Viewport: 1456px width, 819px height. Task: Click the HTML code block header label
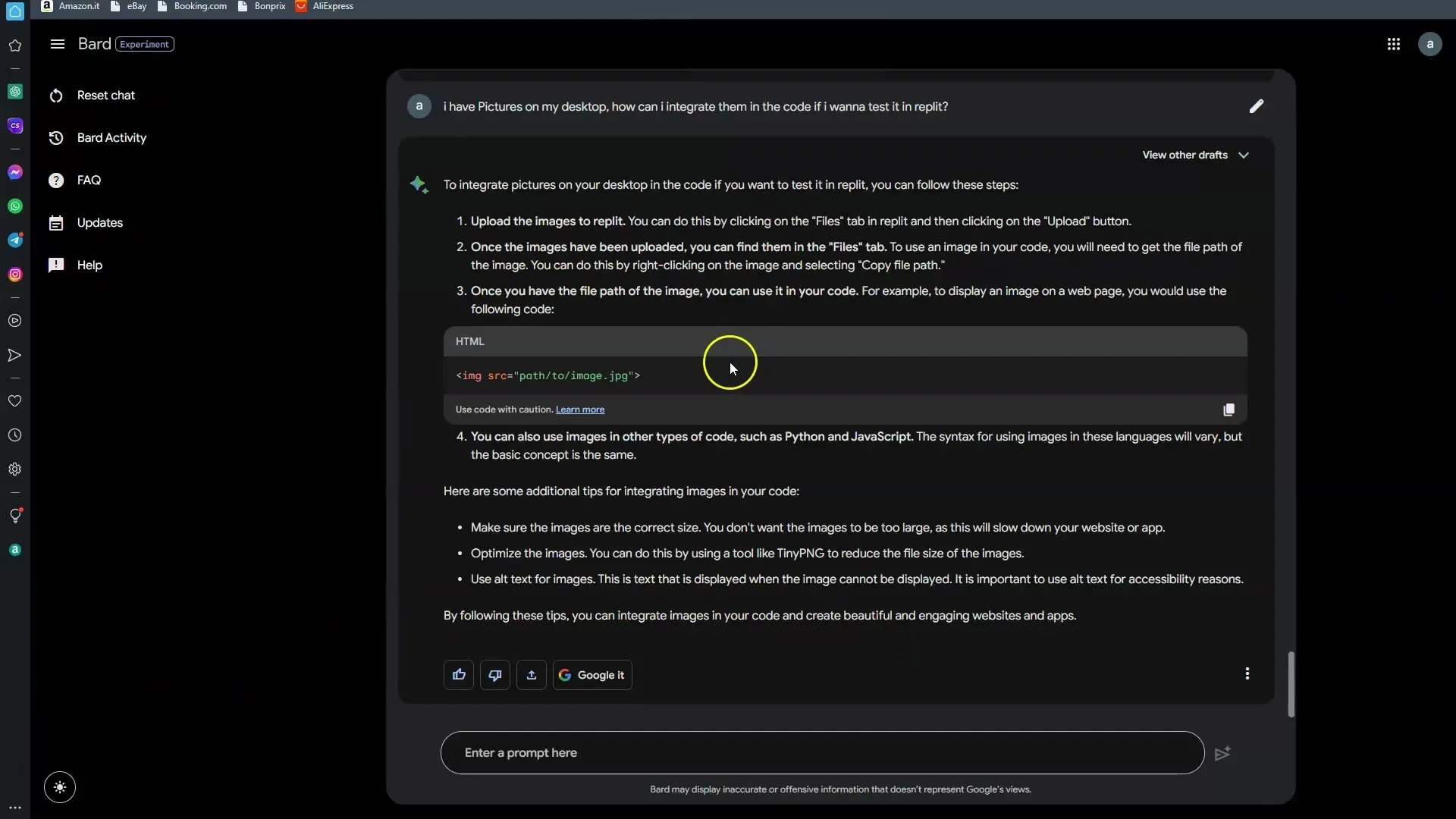[x=469, y=342]
